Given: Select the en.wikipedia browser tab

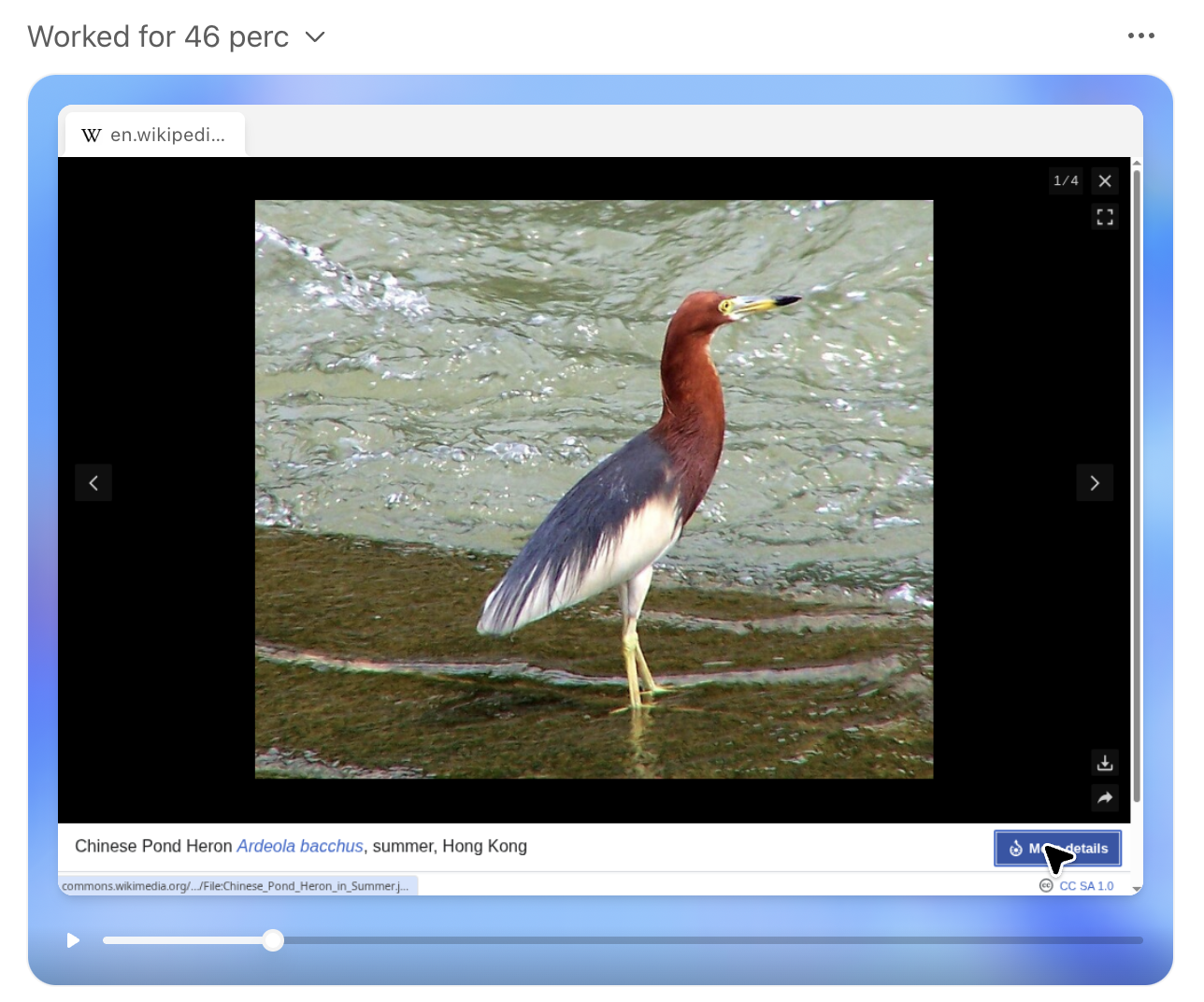Looking at the screenshot, I should click(155, 135).
